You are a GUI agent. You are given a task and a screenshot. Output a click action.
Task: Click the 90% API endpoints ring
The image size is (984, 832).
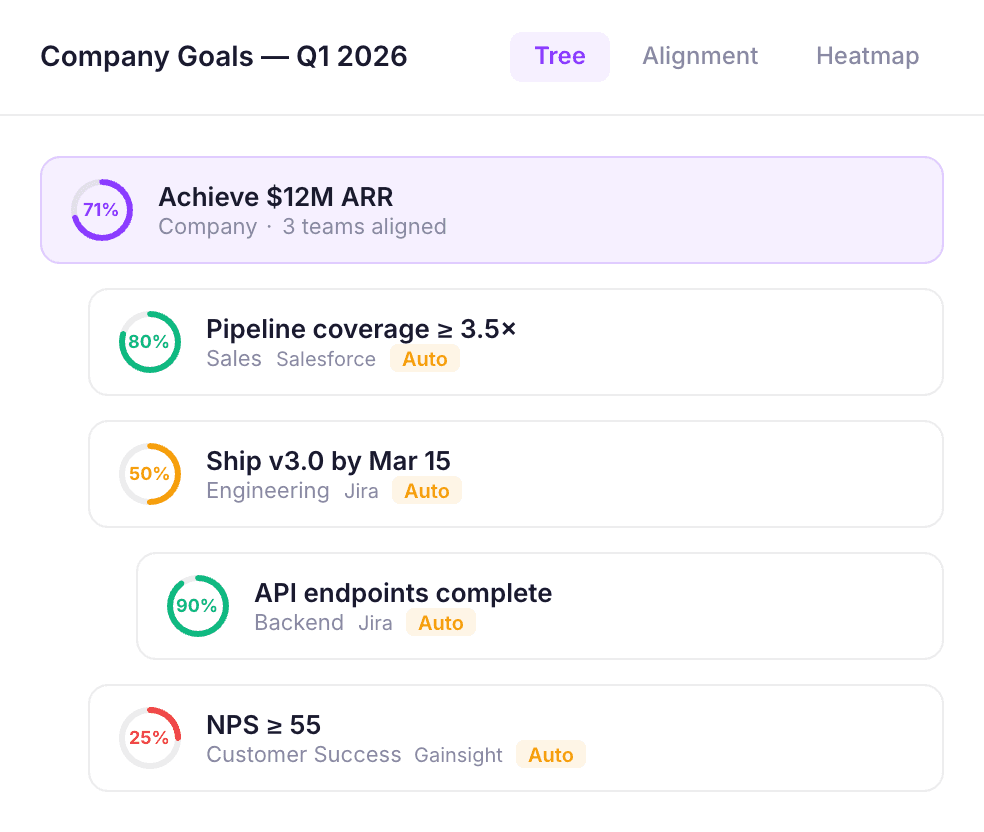point(198,606)
